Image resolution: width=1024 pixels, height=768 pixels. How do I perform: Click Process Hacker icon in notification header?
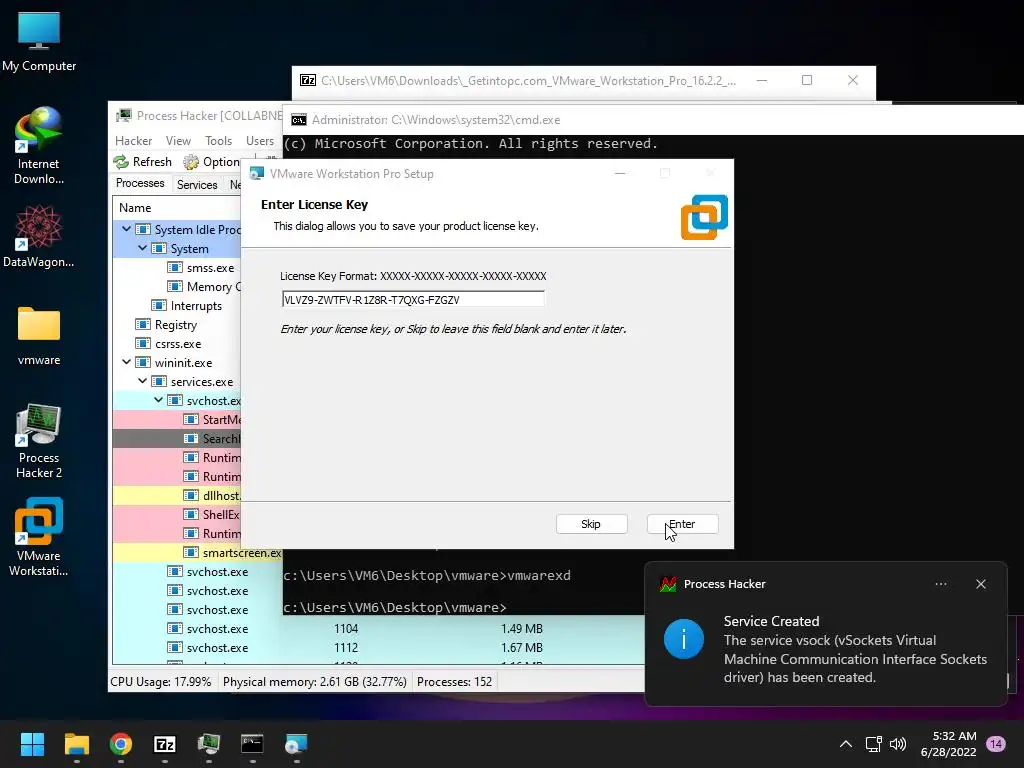coord(667,584)
